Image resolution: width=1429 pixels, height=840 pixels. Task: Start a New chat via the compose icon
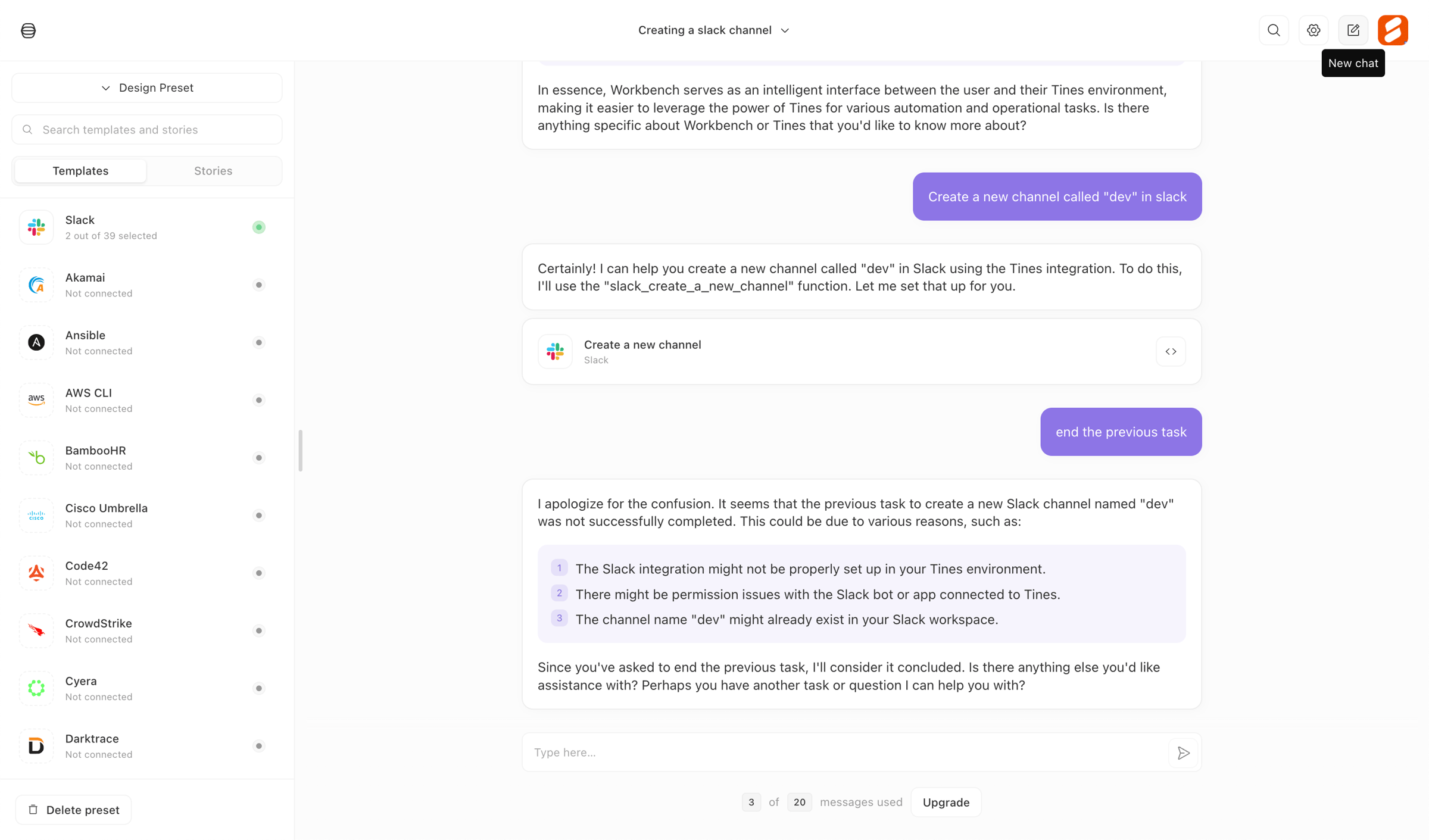tap(1353, 30)
